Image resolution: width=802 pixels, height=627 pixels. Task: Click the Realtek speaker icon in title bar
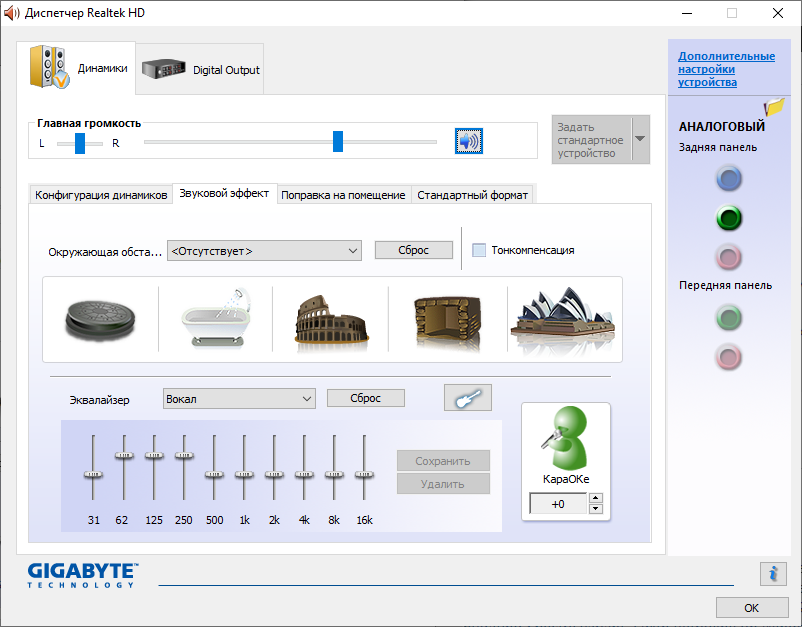[x=11, y=13]
